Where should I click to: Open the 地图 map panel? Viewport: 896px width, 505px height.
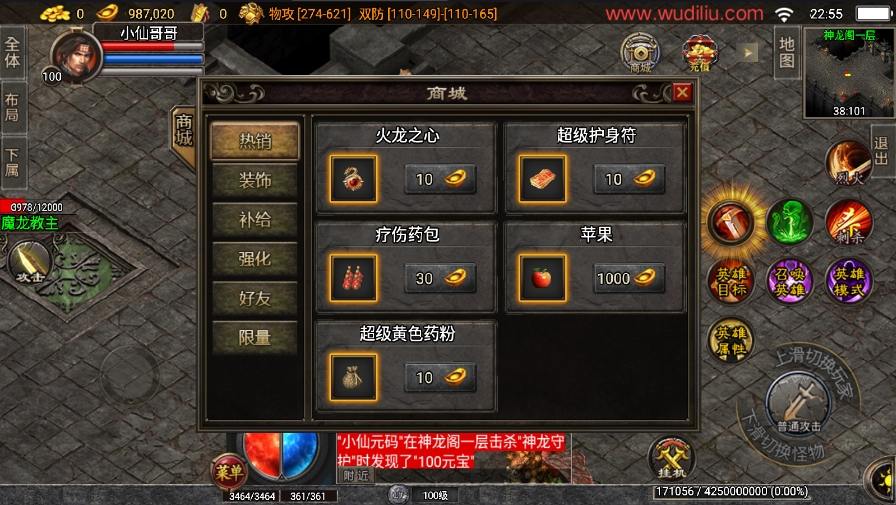787,52
